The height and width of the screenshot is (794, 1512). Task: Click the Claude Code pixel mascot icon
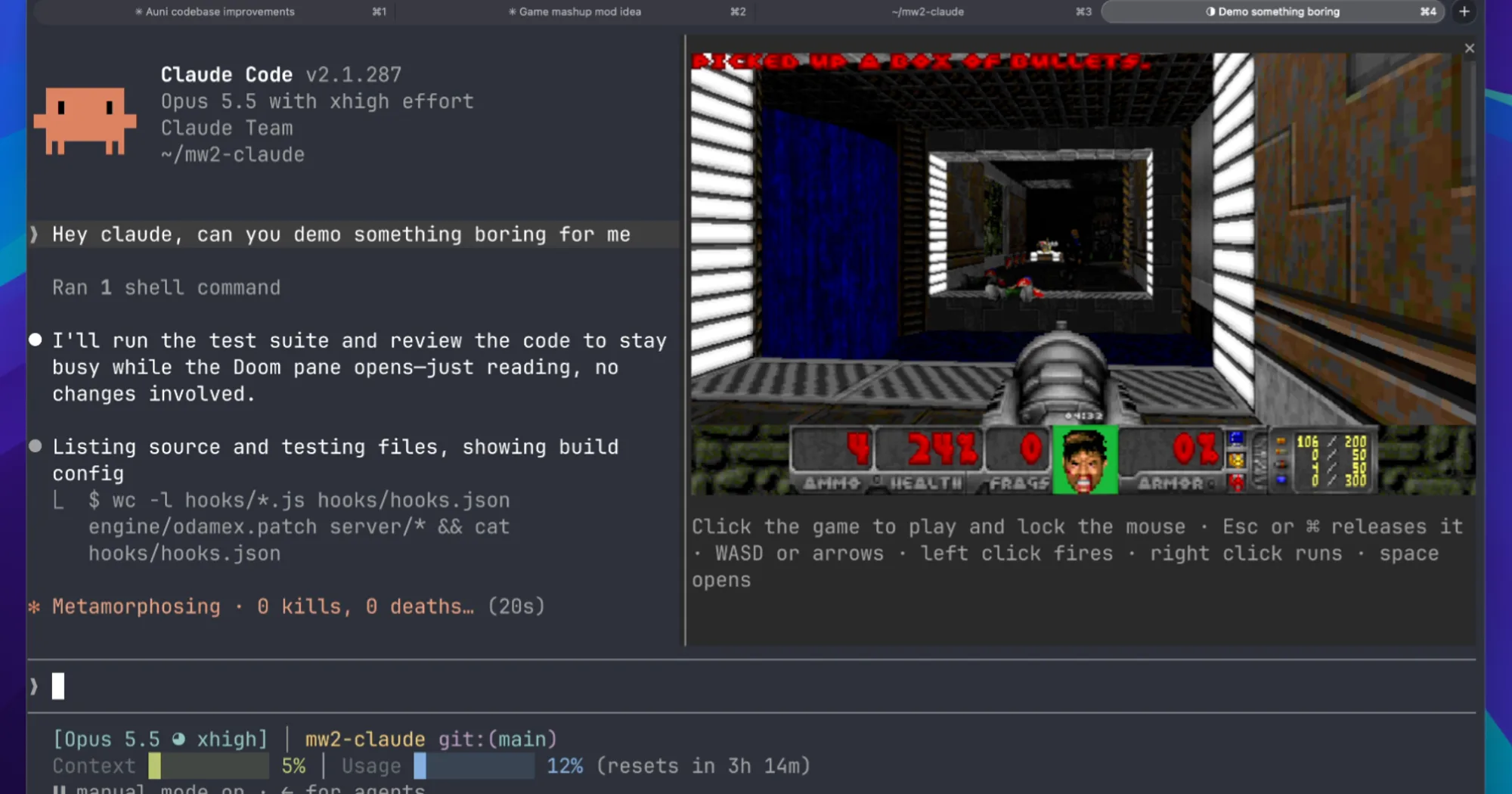click(85, 121)
